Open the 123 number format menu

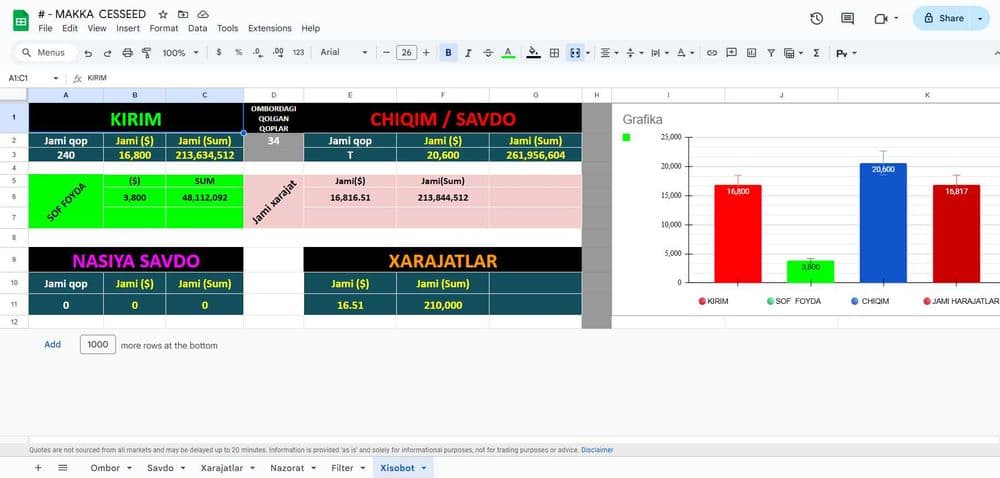(x=298, y=53)
